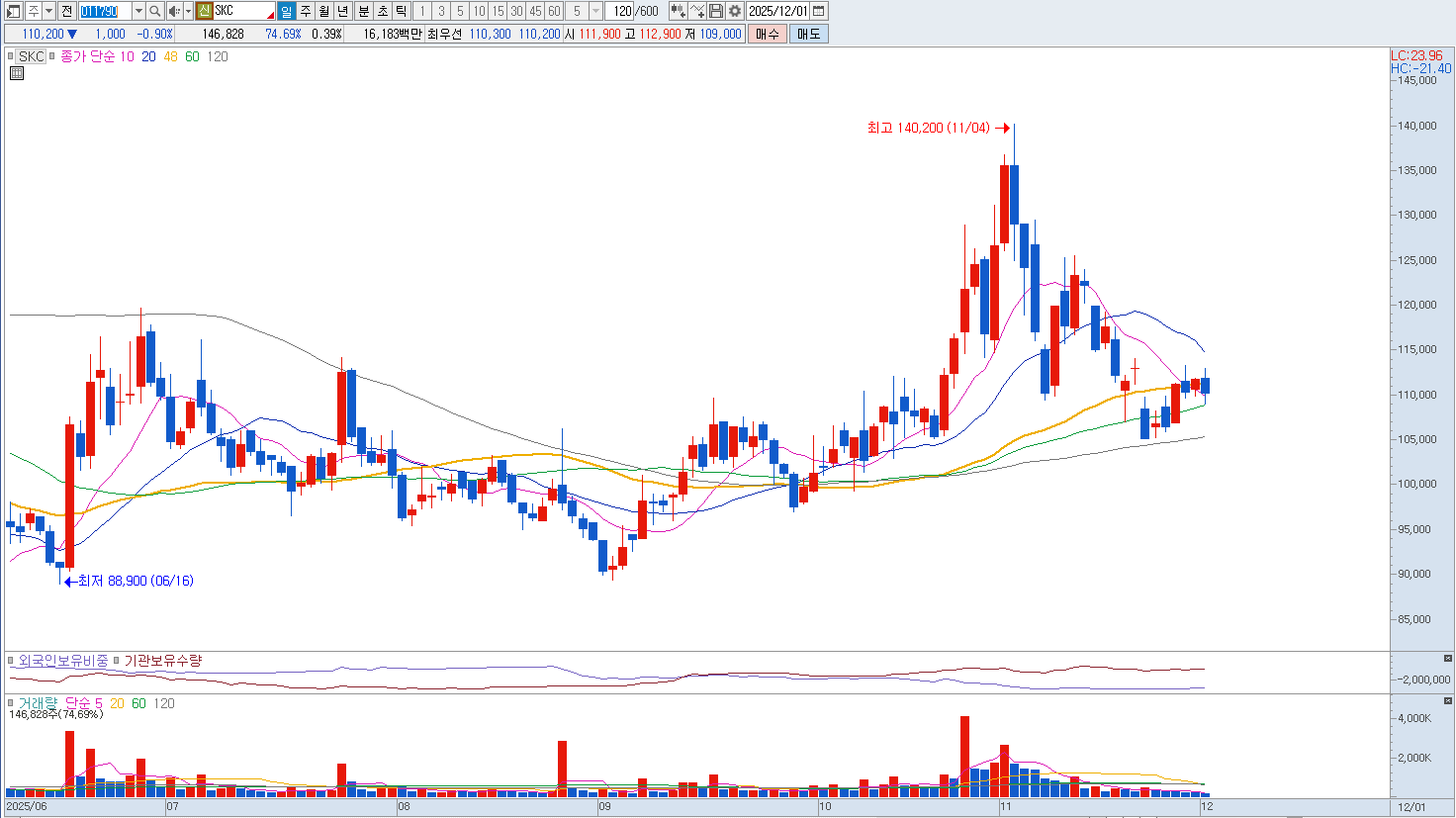The width and height of the screenshot is (1456, 818).
Task: Toggle the 외국인보유비중 indicator marker
Action: [x=12, y=660]
